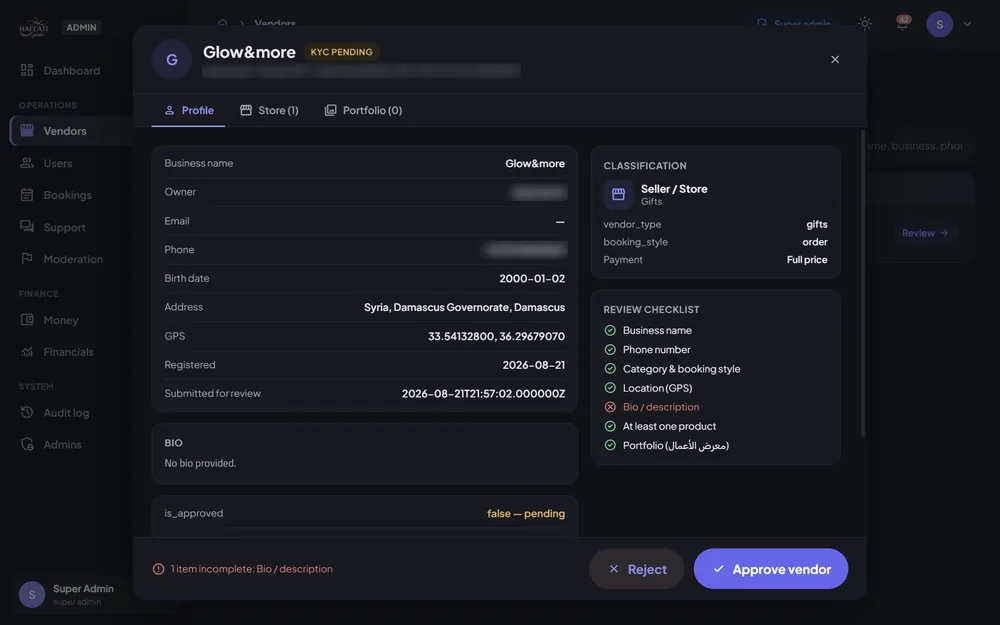Screen dimensions: 1000x625
Task: Toggle the light/dark theme sun icon
Action: [865, 24]
